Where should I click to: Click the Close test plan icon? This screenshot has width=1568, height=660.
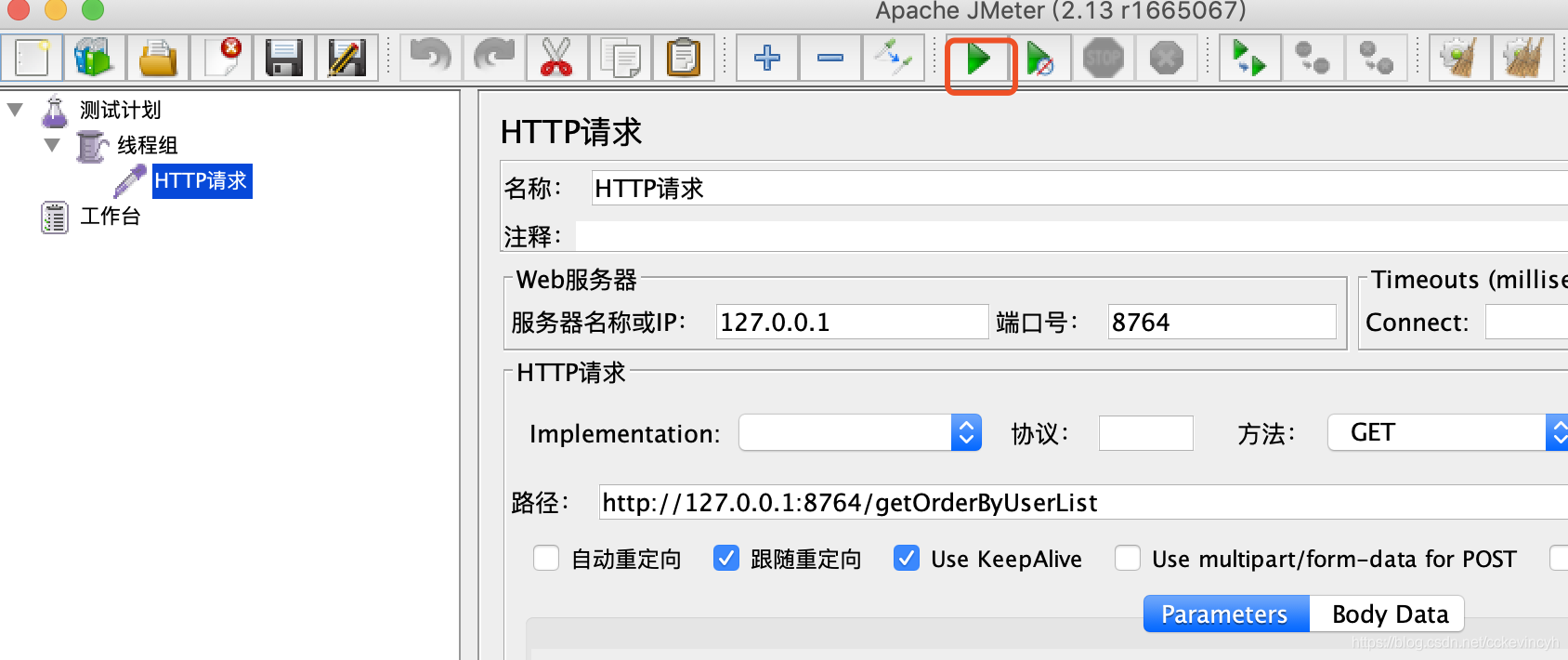point(221,59)
